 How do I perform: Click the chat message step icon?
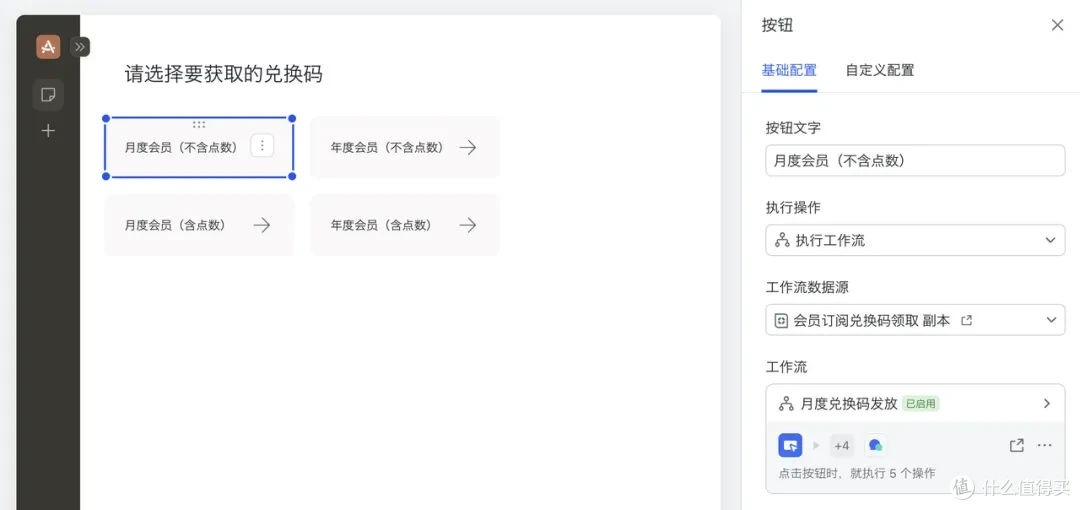[875, 445]
